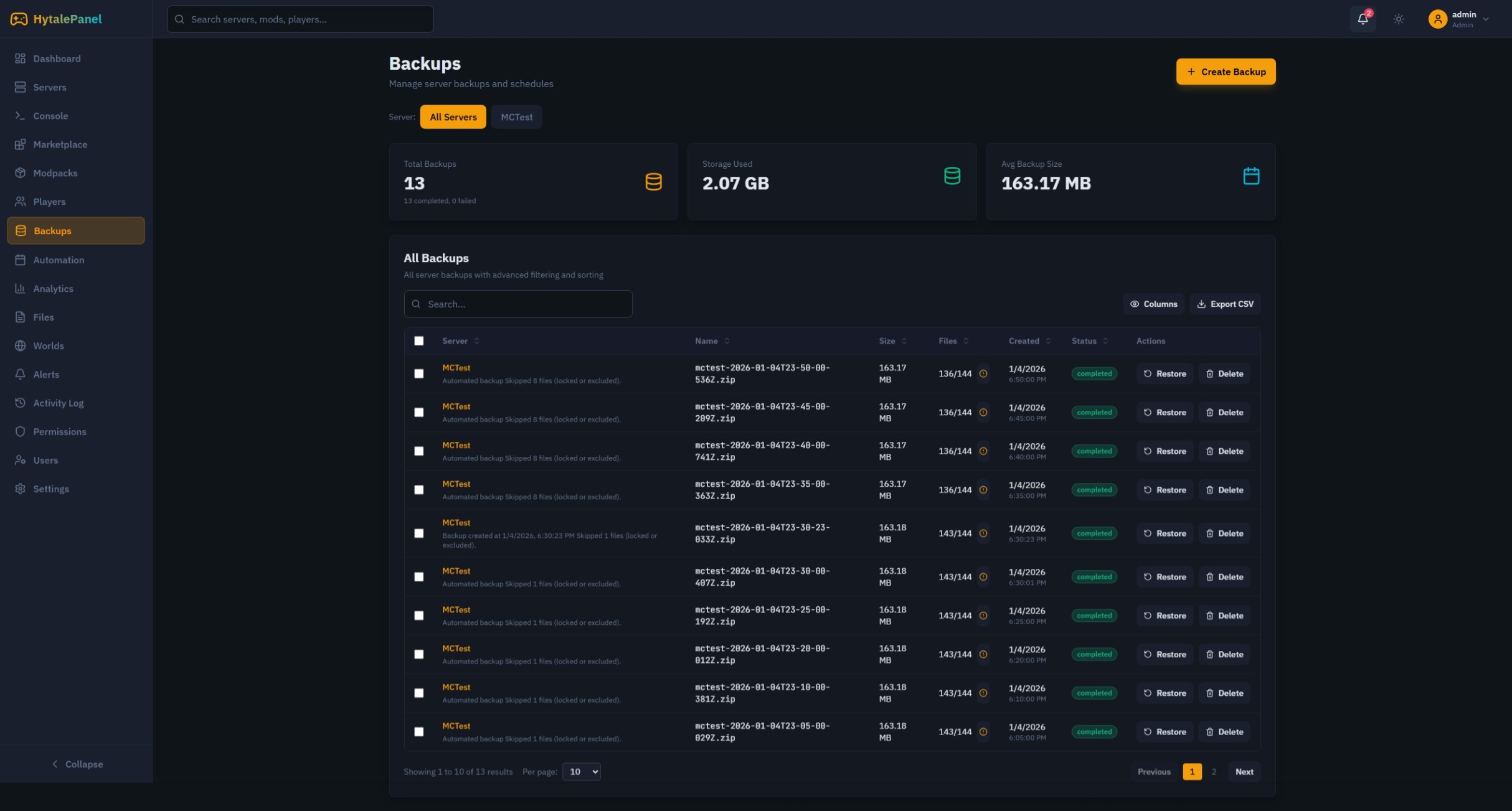Click the Create Backup button
Screen dimensions: 1512x811
1225,71
